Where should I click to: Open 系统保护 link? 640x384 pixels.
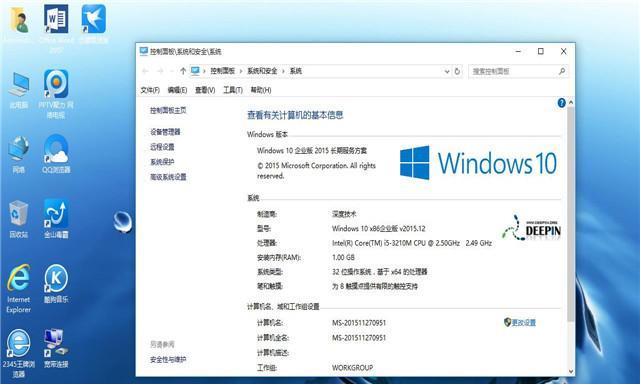click(x=162, y=162)
